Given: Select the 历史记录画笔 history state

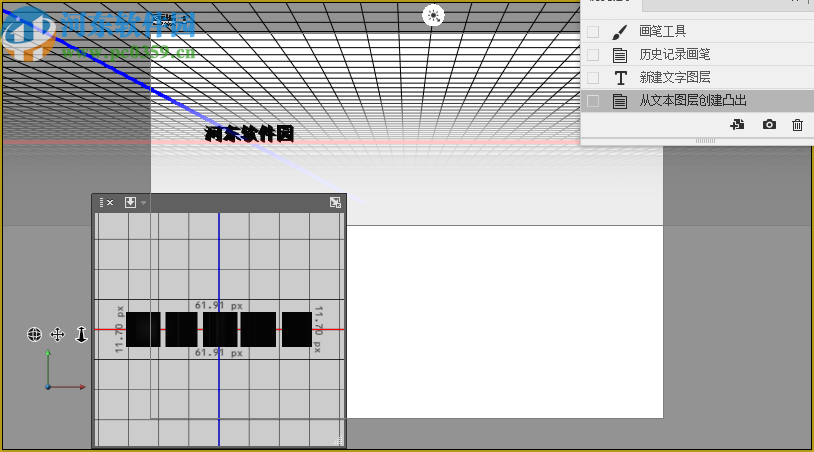Looking at the screenshot, I should tap(697, 54).
